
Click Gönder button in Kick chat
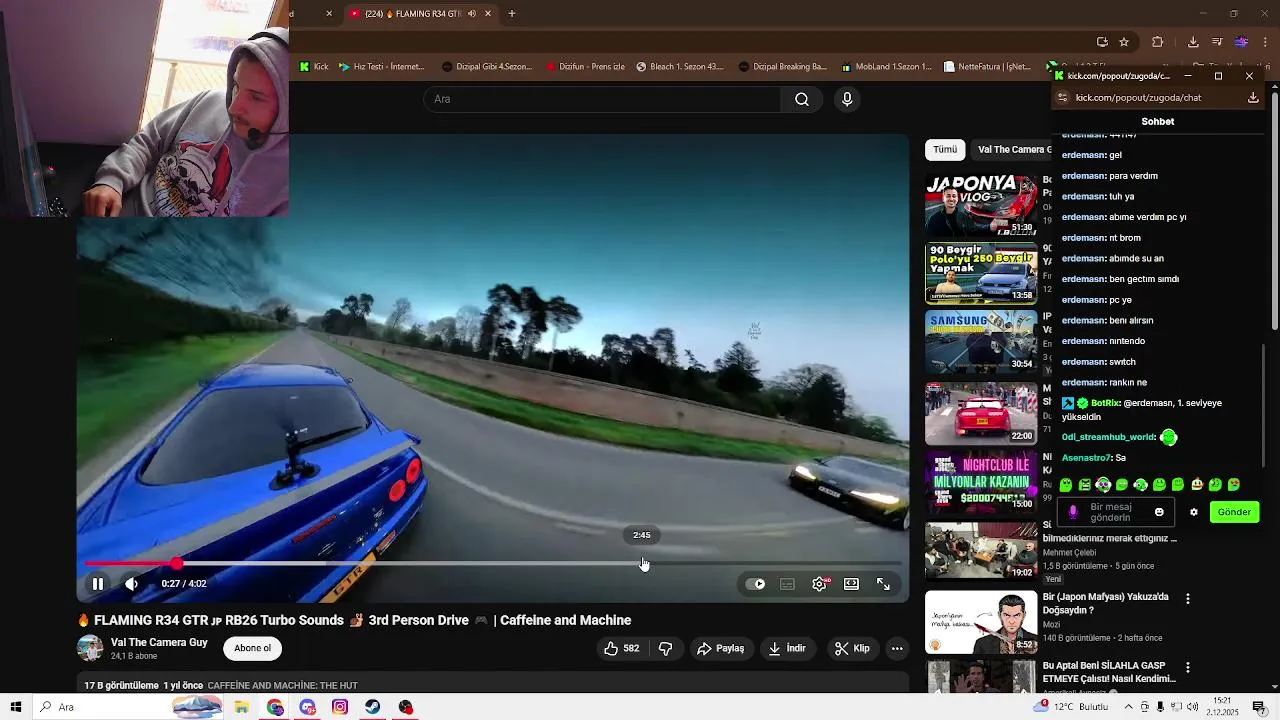coord(1234,512)
